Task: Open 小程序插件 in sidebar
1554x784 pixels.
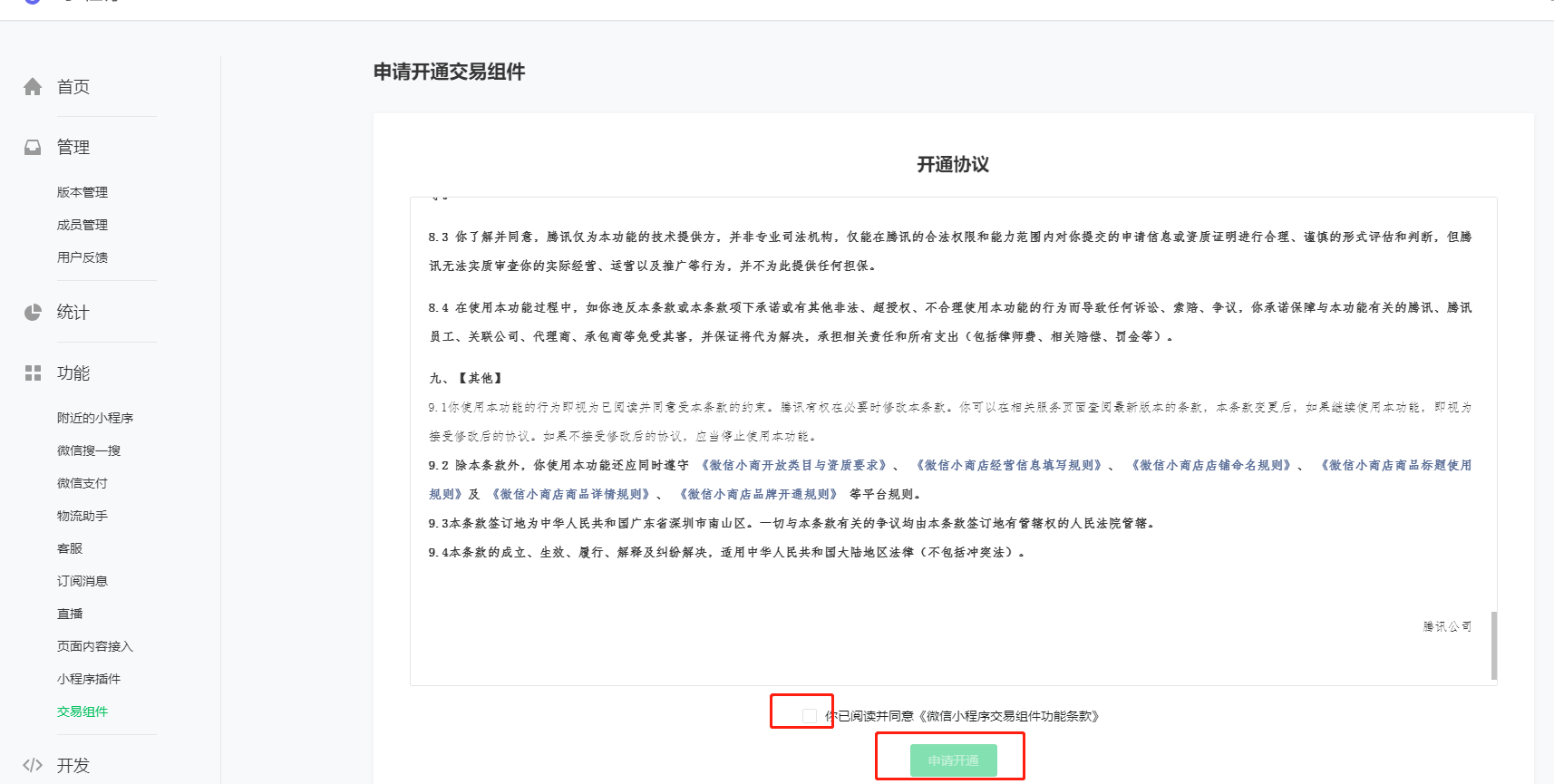Action: tap(89, 679)
